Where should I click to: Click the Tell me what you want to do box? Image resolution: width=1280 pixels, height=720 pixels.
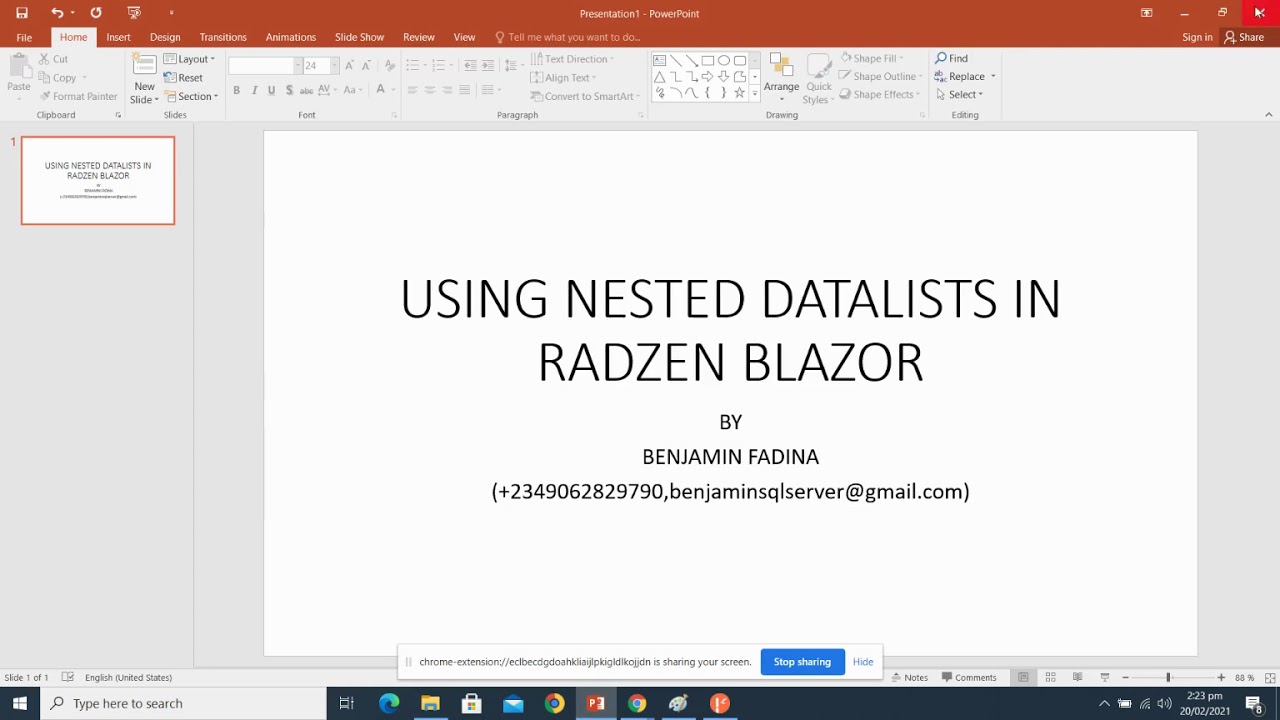coord(568,37)
